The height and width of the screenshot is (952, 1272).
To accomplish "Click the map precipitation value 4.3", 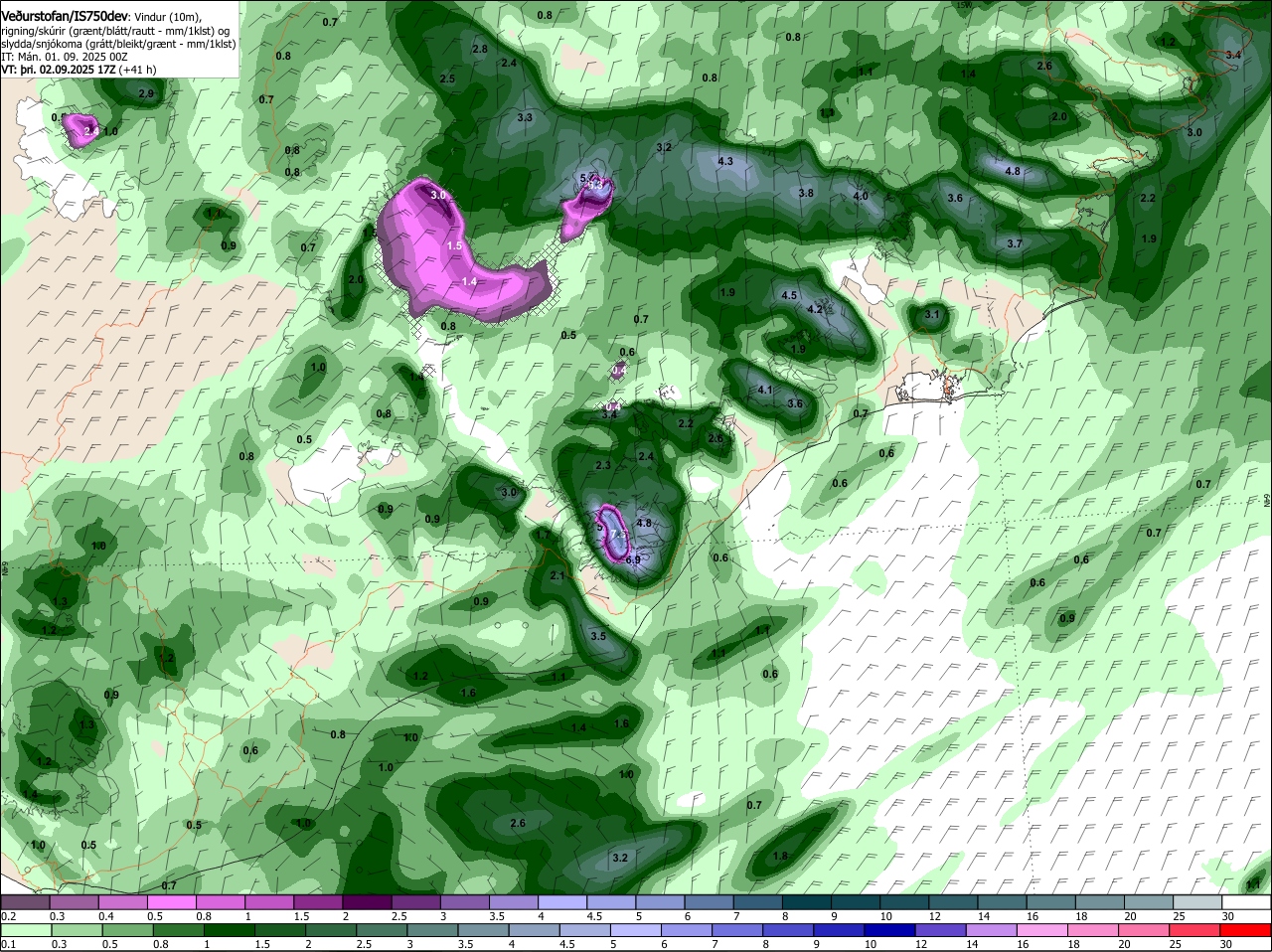I will [725, 161].
